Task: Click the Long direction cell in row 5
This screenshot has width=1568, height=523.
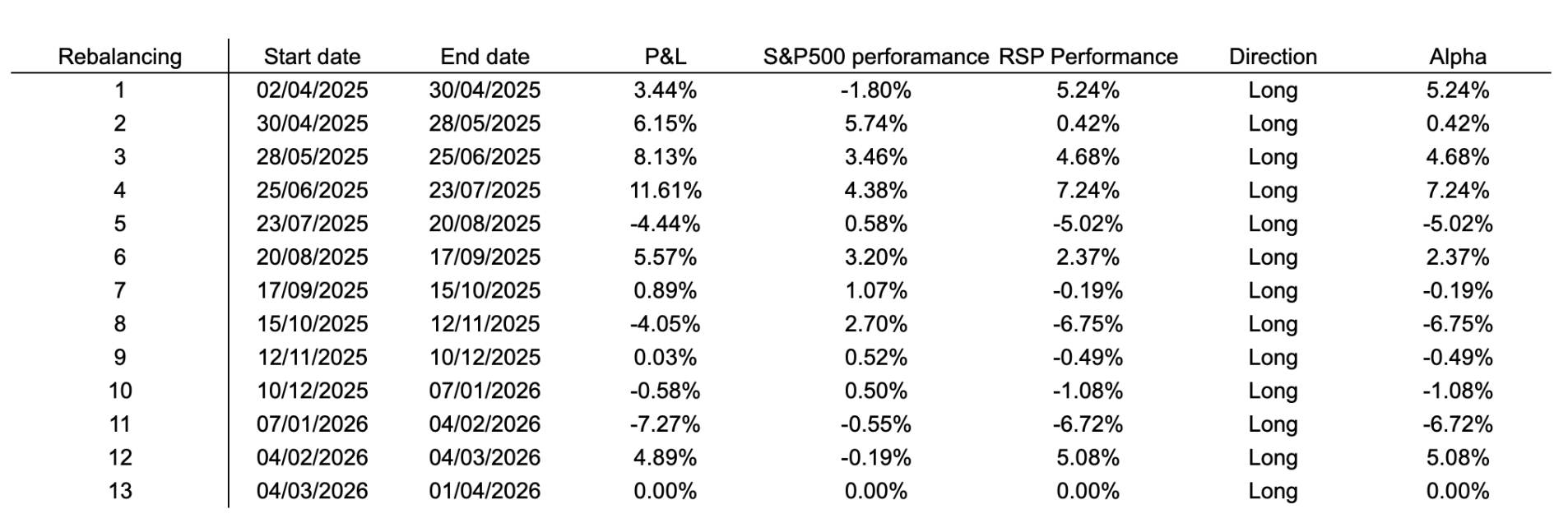Action: pos(1272,224)
